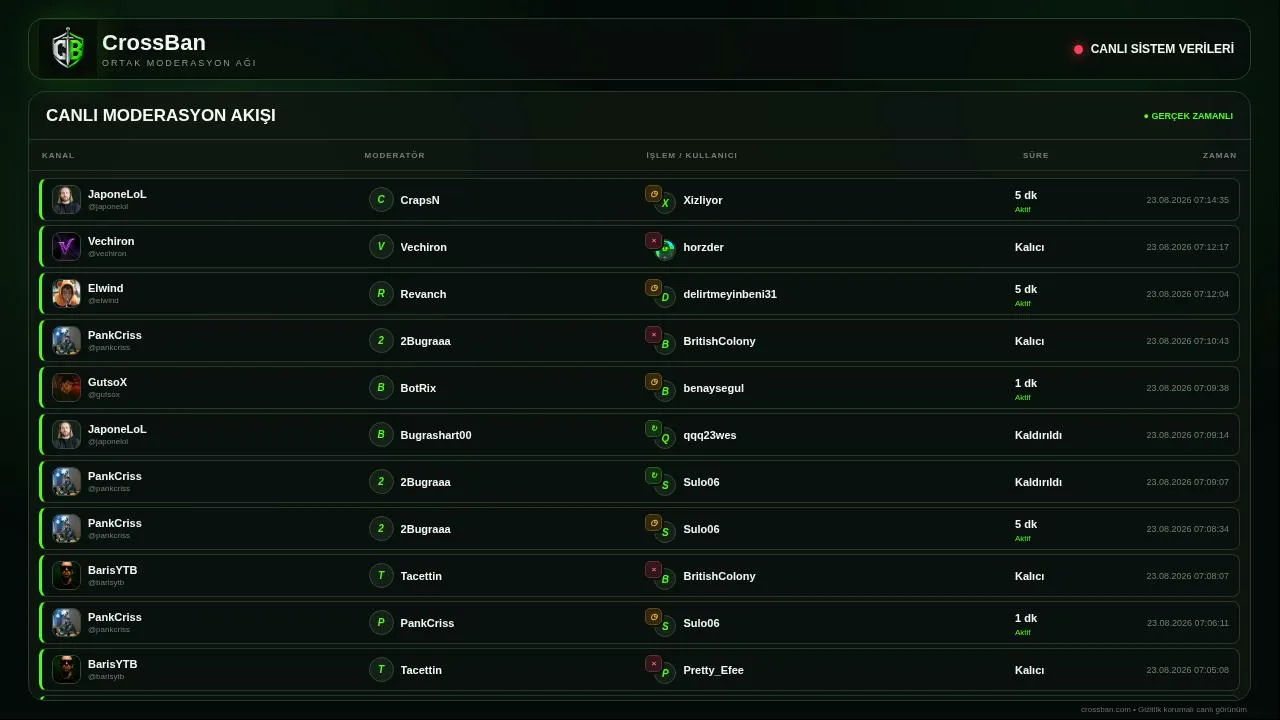Click the ban icon beside horzder
The image size is (1280, 720).
653,241
